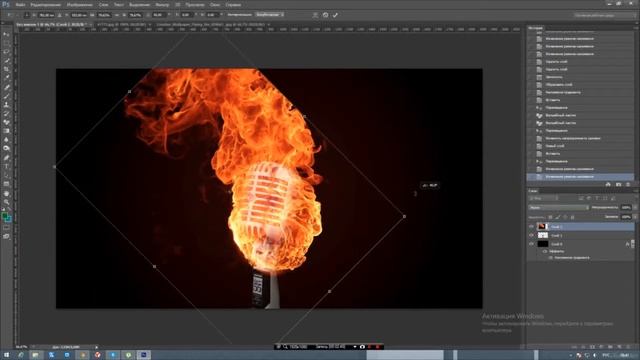
Task: Switch to warp mode in options bar
Action: (x=315, y=15)
